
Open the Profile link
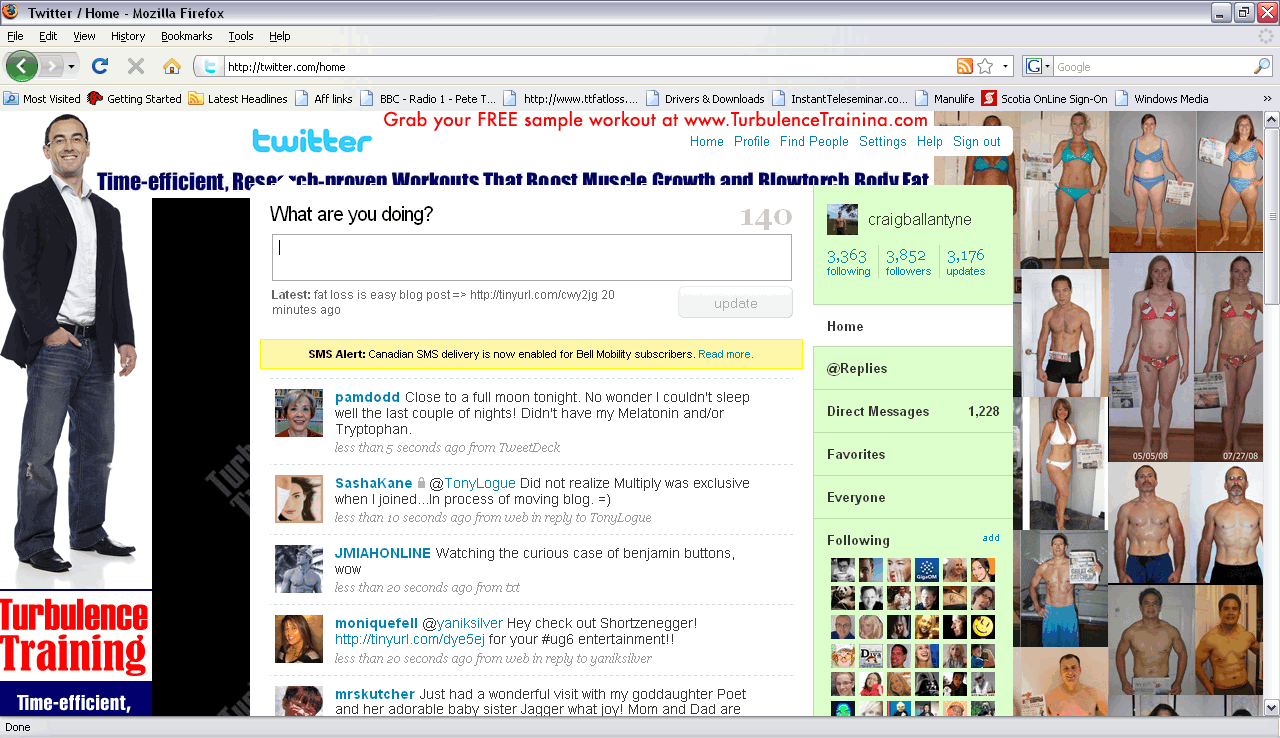coord(752,142)
